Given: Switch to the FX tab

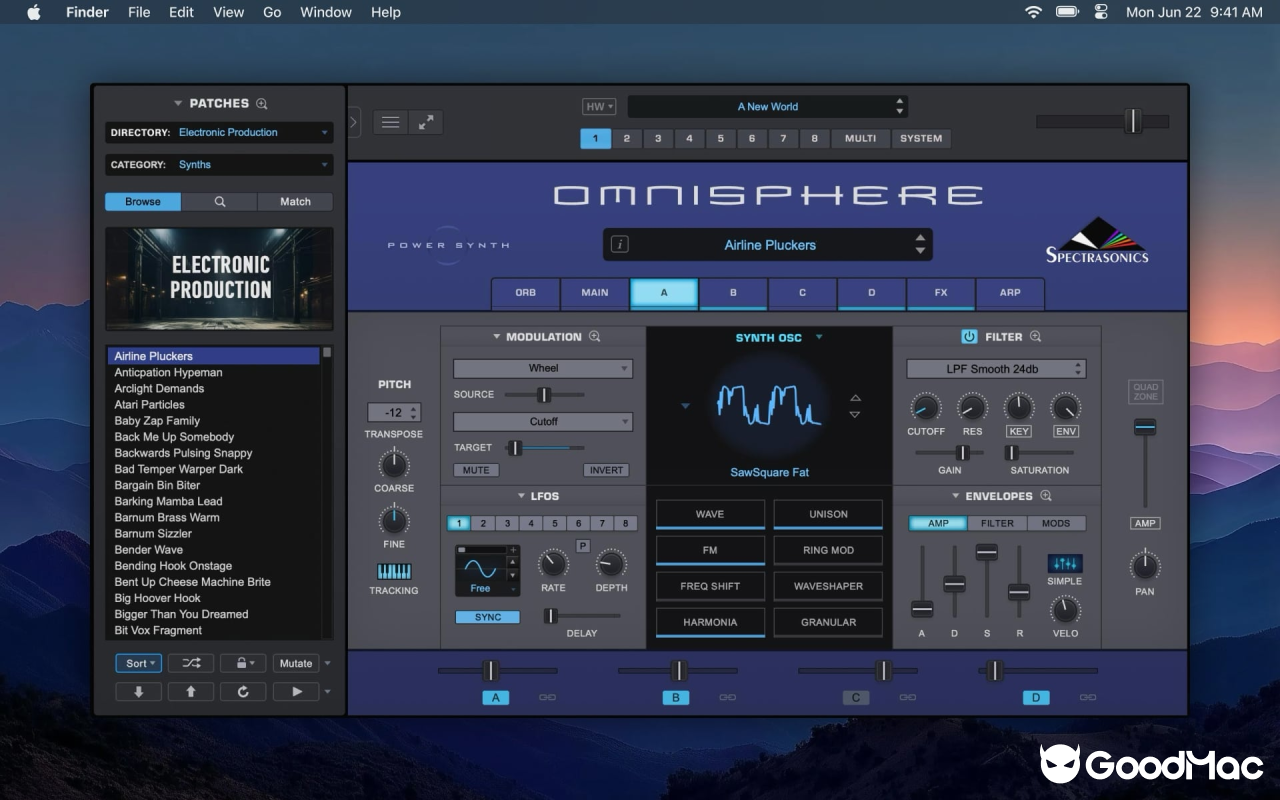Looking at the screenshot, I should click(x=941, y=293).
